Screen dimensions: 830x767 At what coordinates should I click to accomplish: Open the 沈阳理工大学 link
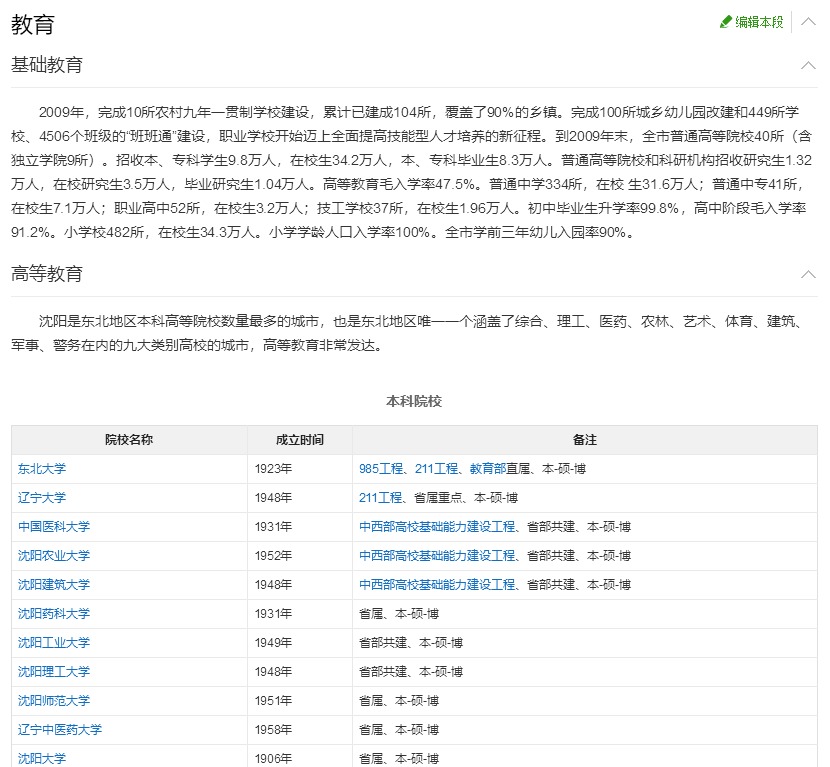click(x=54, y=672)
